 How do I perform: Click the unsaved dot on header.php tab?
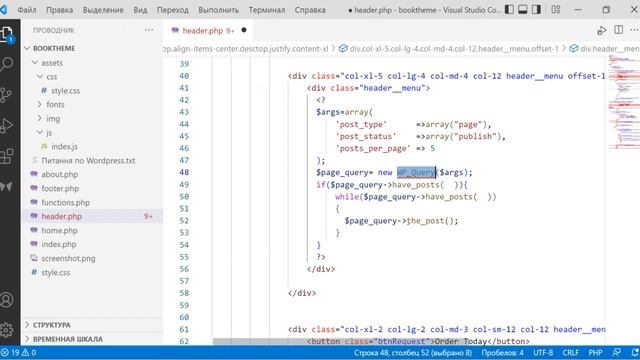click(x=244, y=30)
